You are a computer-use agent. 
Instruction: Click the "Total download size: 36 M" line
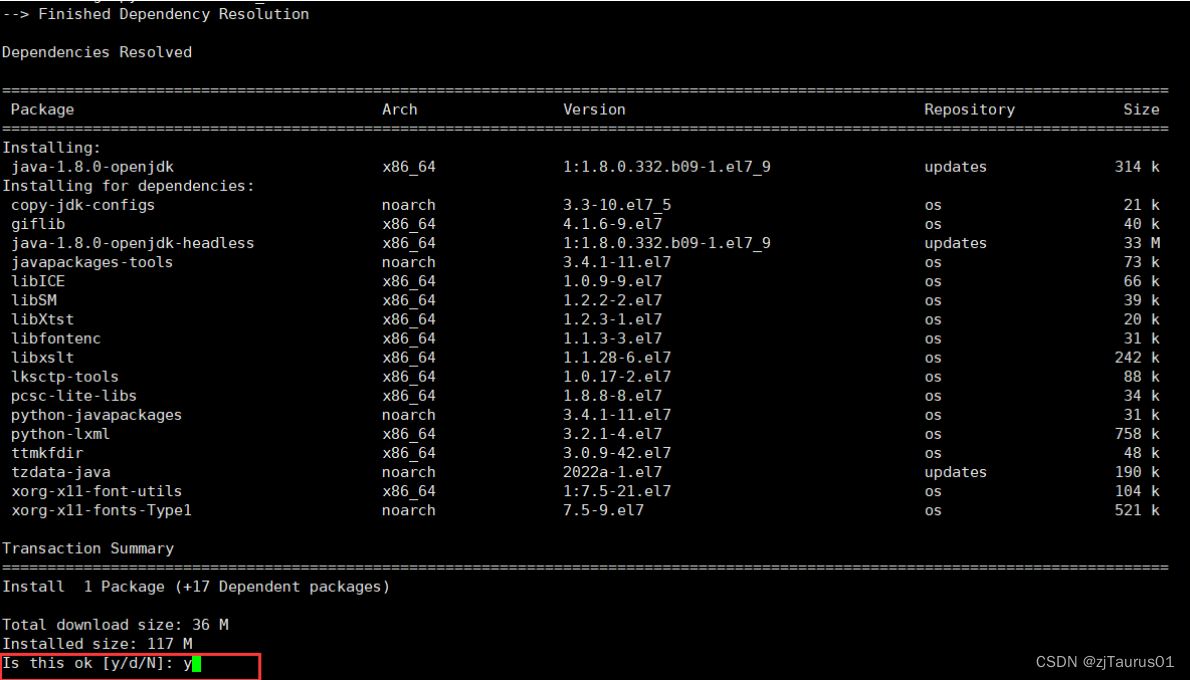coord(115,625)
